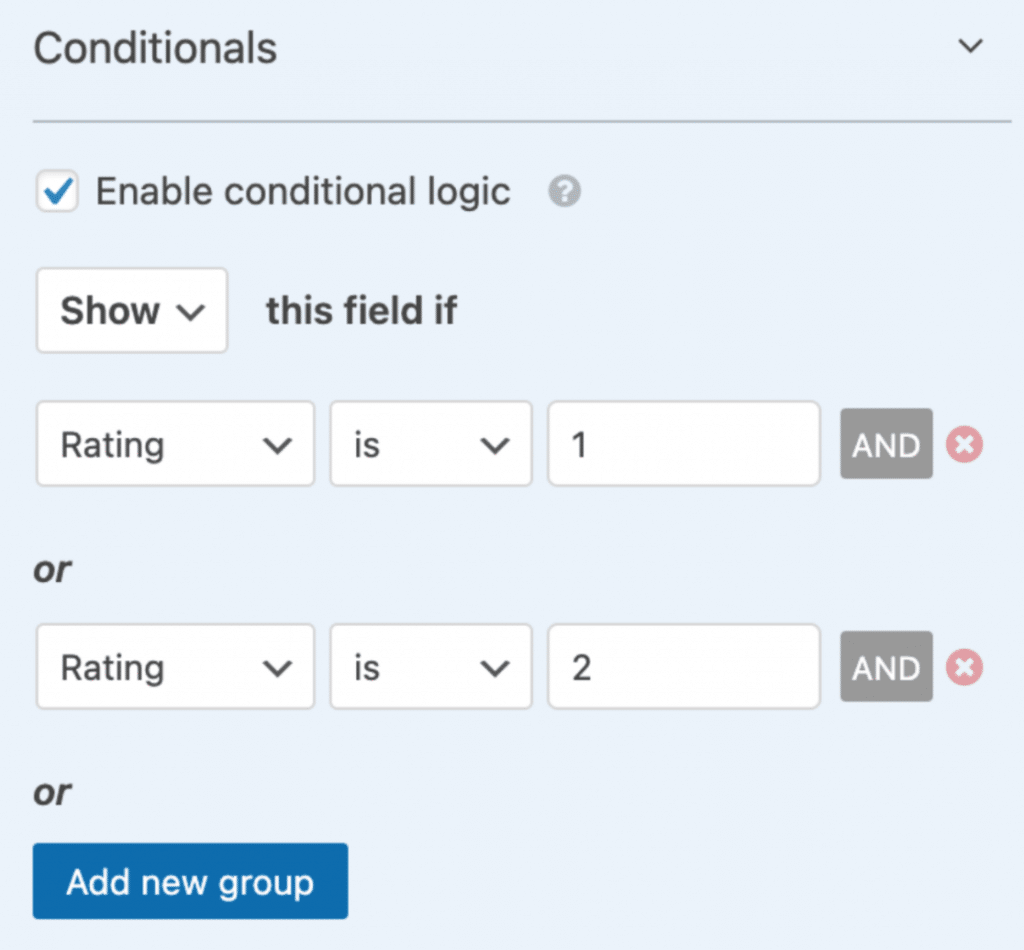Select the value field containing "1"
This screenshot has width=1024, height=950.
pyautogui.click(x=683, y=444)
